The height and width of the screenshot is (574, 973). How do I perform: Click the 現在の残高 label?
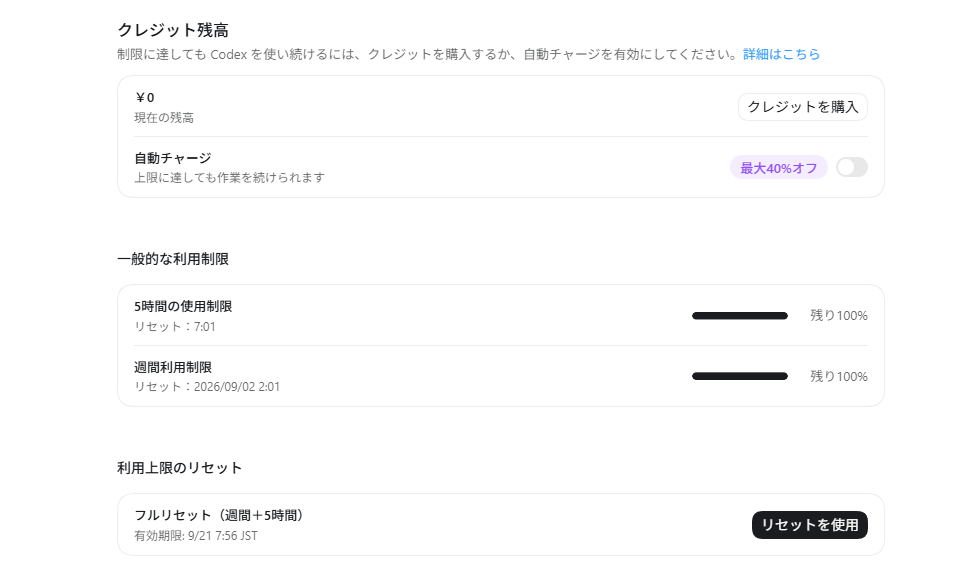164,118
